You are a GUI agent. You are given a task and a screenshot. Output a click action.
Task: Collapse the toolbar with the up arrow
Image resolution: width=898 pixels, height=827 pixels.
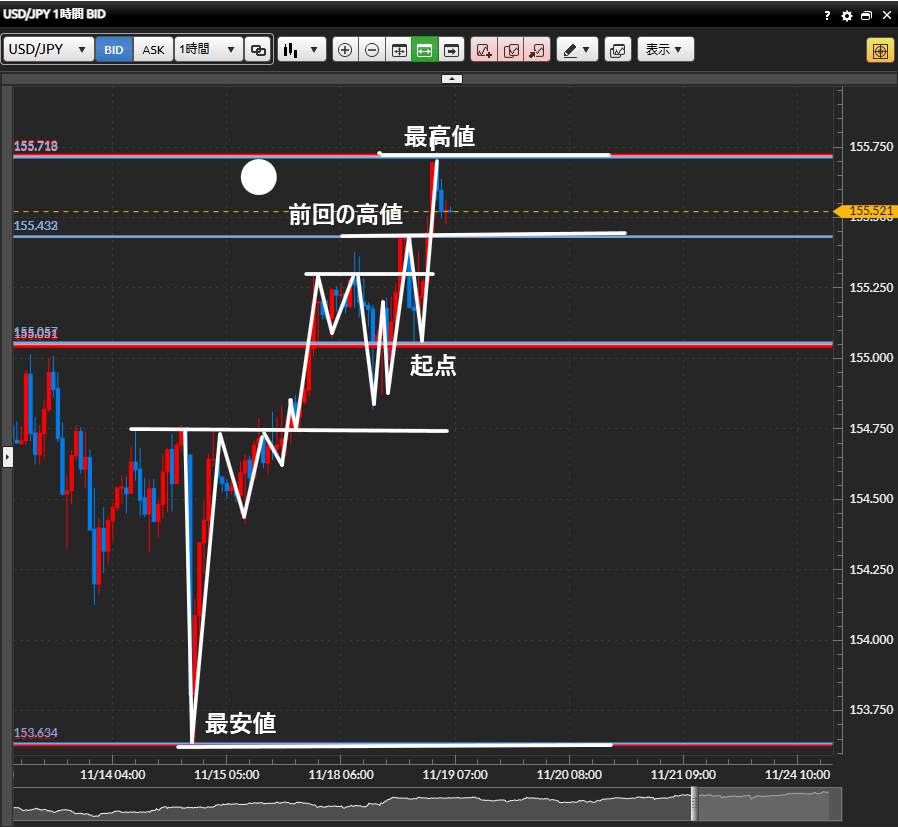tap(452, 78)
